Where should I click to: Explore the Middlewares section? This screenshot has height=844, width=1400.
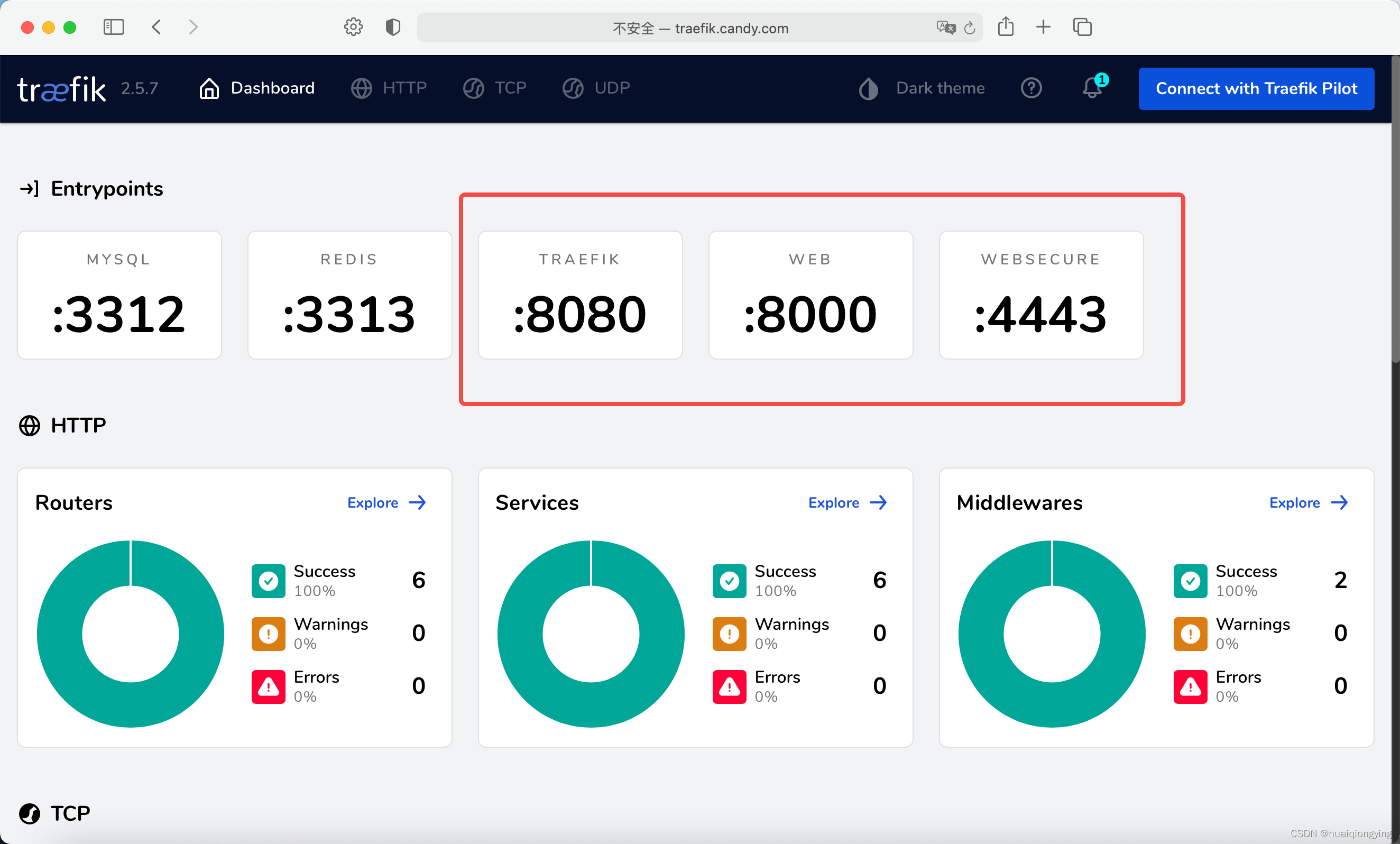point(1309,502)
